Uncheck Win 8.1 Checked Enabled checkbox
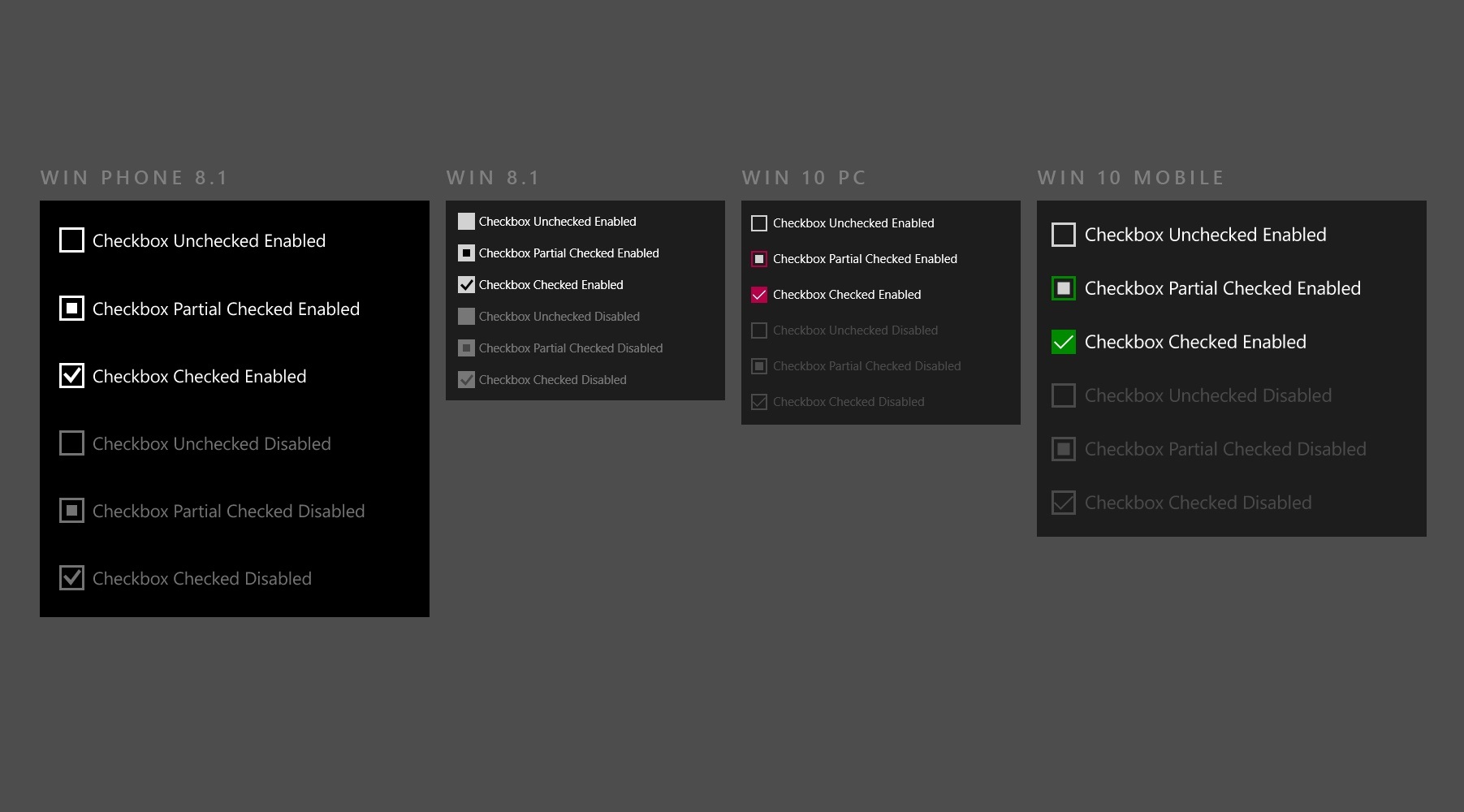Viewport: 1464px width, 812px height. point(466,284)
